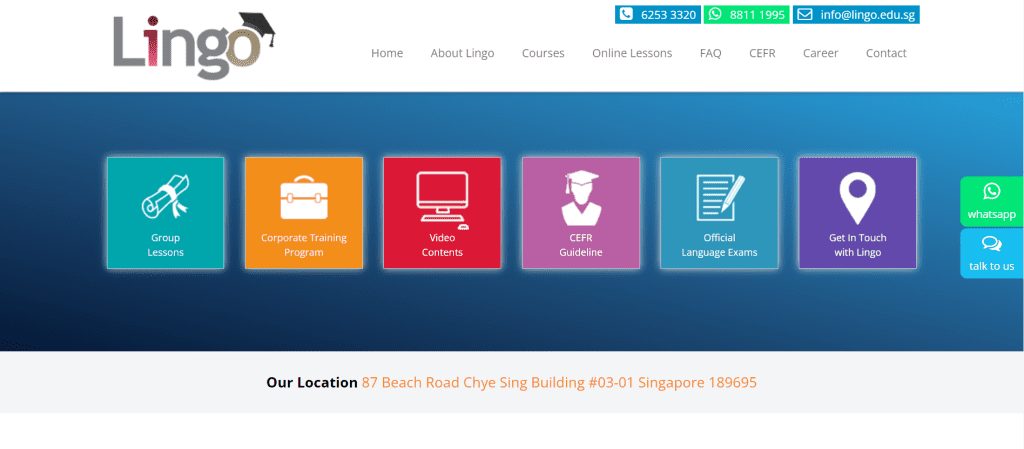
Task: Click the 8811 1995 WhatsApp number
Action: point(758,15)
